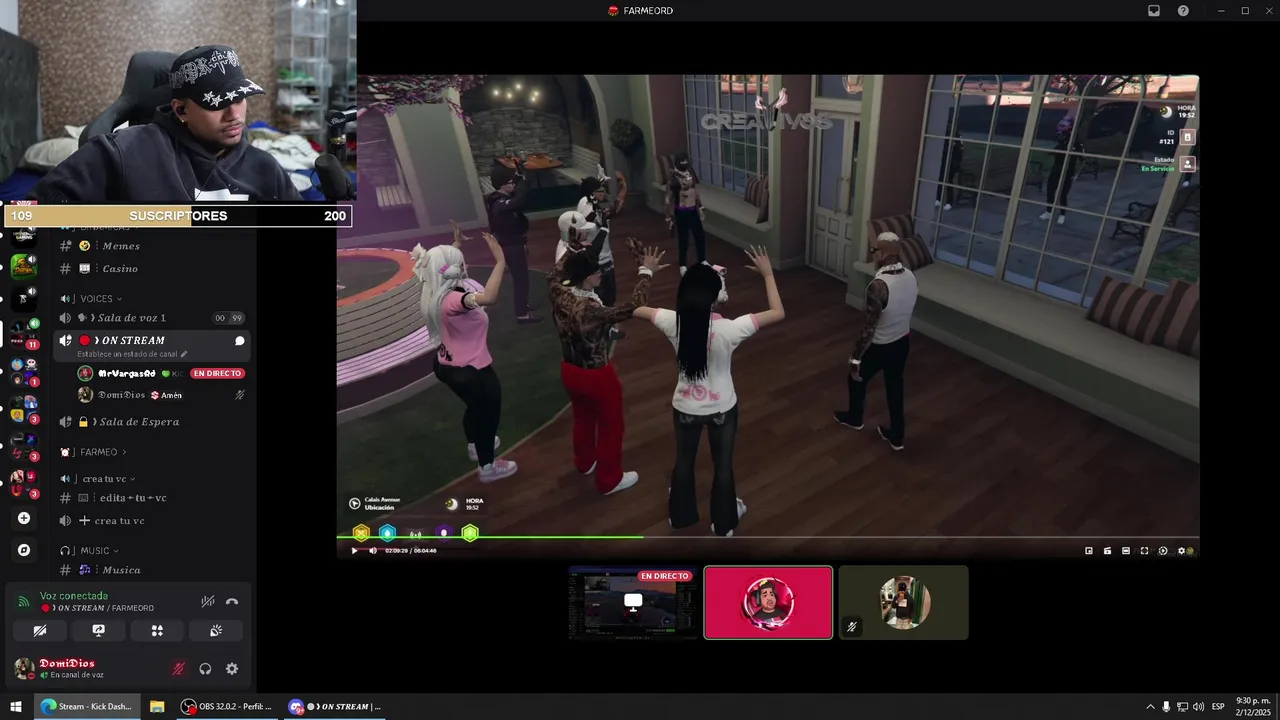Select the pink highlighted participant tile
Image resolution: width=1280 pixels, height=720 pixels.
pyautogui.click(x=768, y=603)
